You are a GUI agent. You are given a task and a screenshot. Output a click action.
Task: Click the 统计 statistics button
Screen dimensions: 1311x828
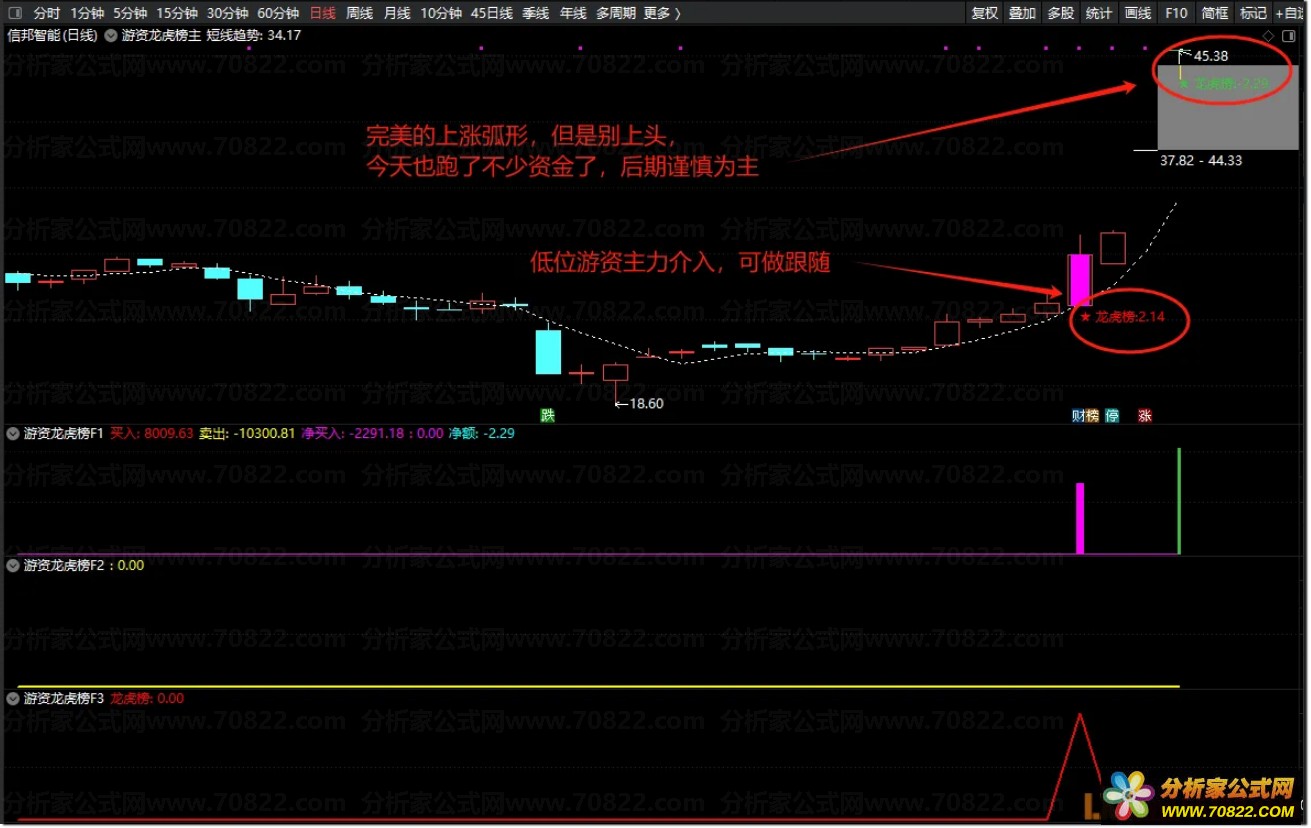click(x=1099, y=13)
